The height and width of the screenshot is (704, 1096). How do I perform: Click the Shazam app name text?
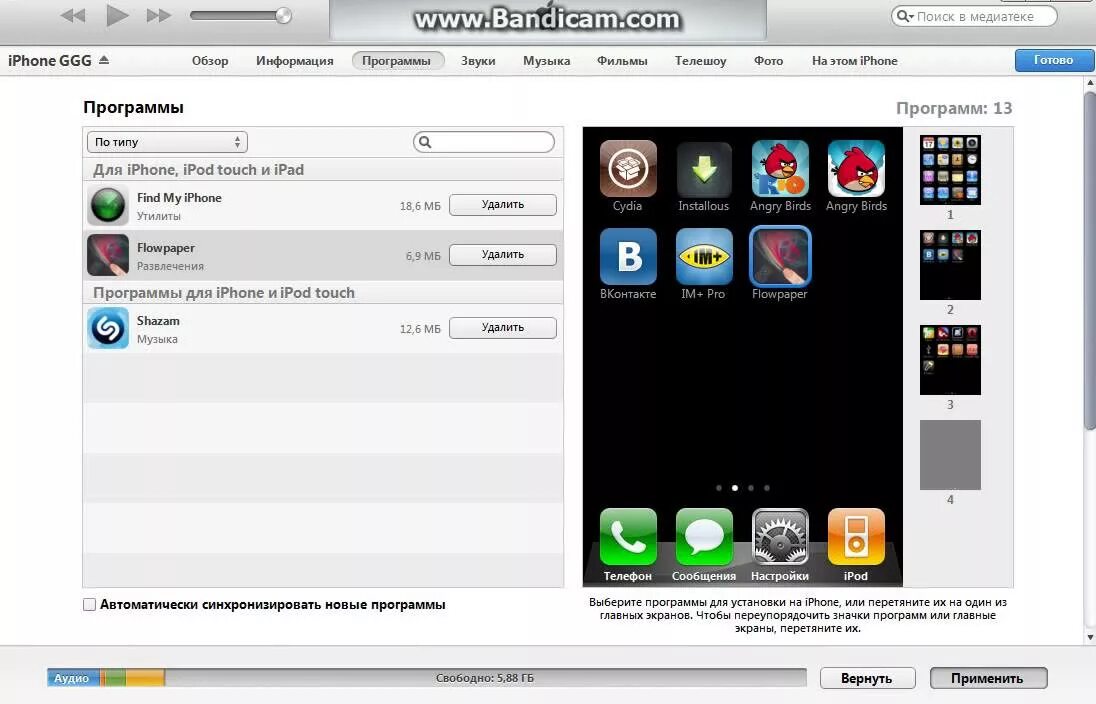click(158, 321)
